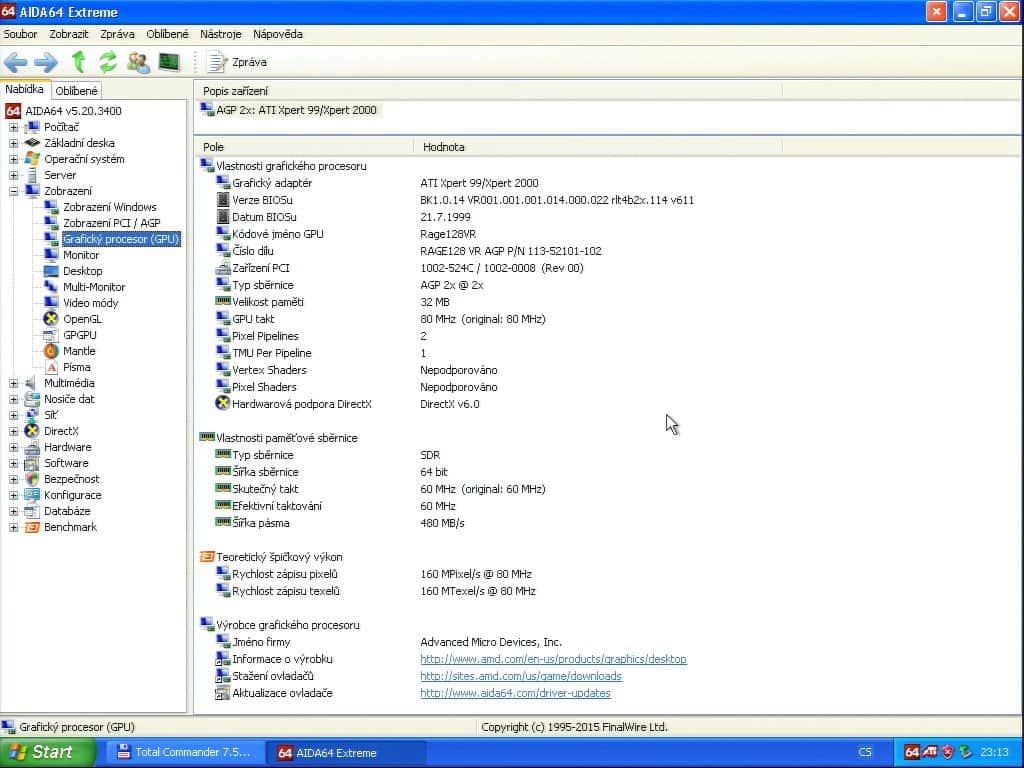Screen dimensions: 1024x768
Task: Select the Velikost paměti row
Action: click(x=333, y=302)
